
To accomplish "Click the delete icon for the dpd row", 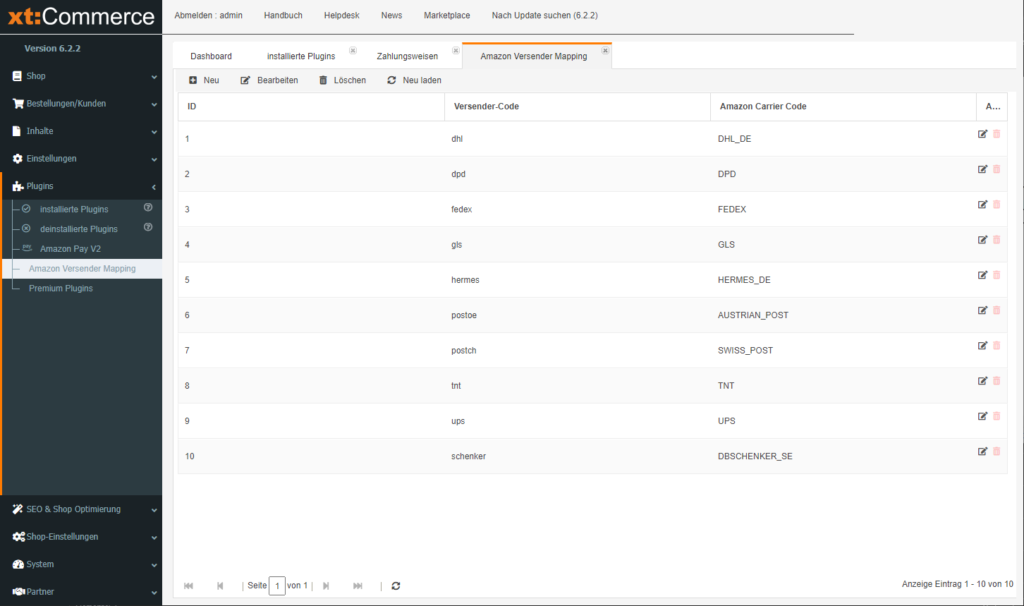I will tap(996, 169).
